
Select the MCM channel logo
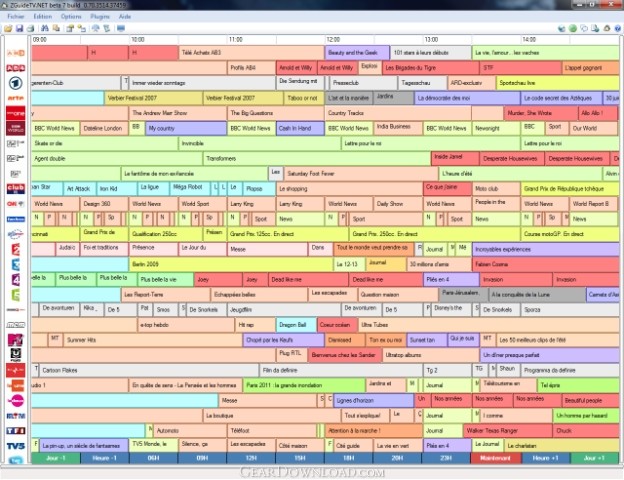(x=16, y=325)
